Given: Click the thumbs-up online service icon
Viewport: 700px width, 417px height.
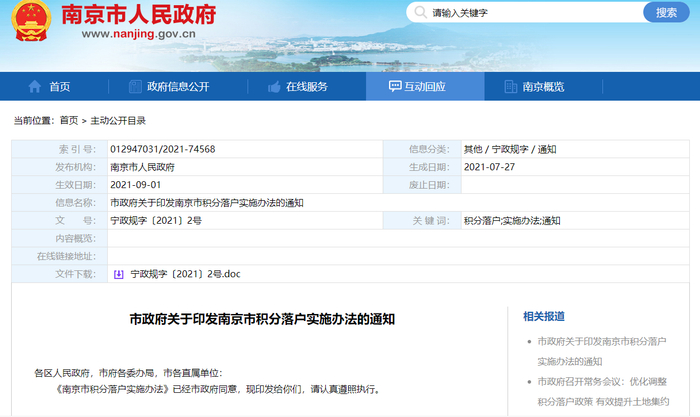Looking at the screenshot, I should point(274,87).
